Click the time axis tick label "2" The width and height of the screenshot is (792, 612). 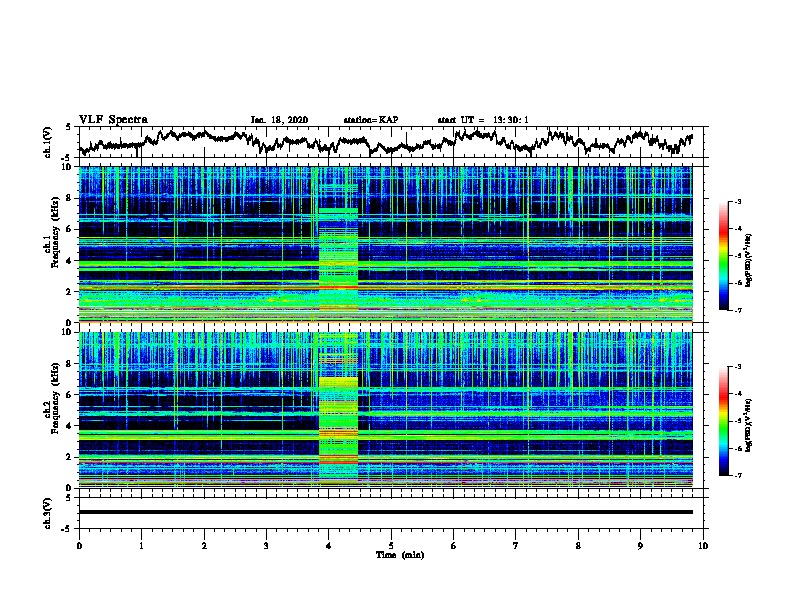click(x=204, y=546)
